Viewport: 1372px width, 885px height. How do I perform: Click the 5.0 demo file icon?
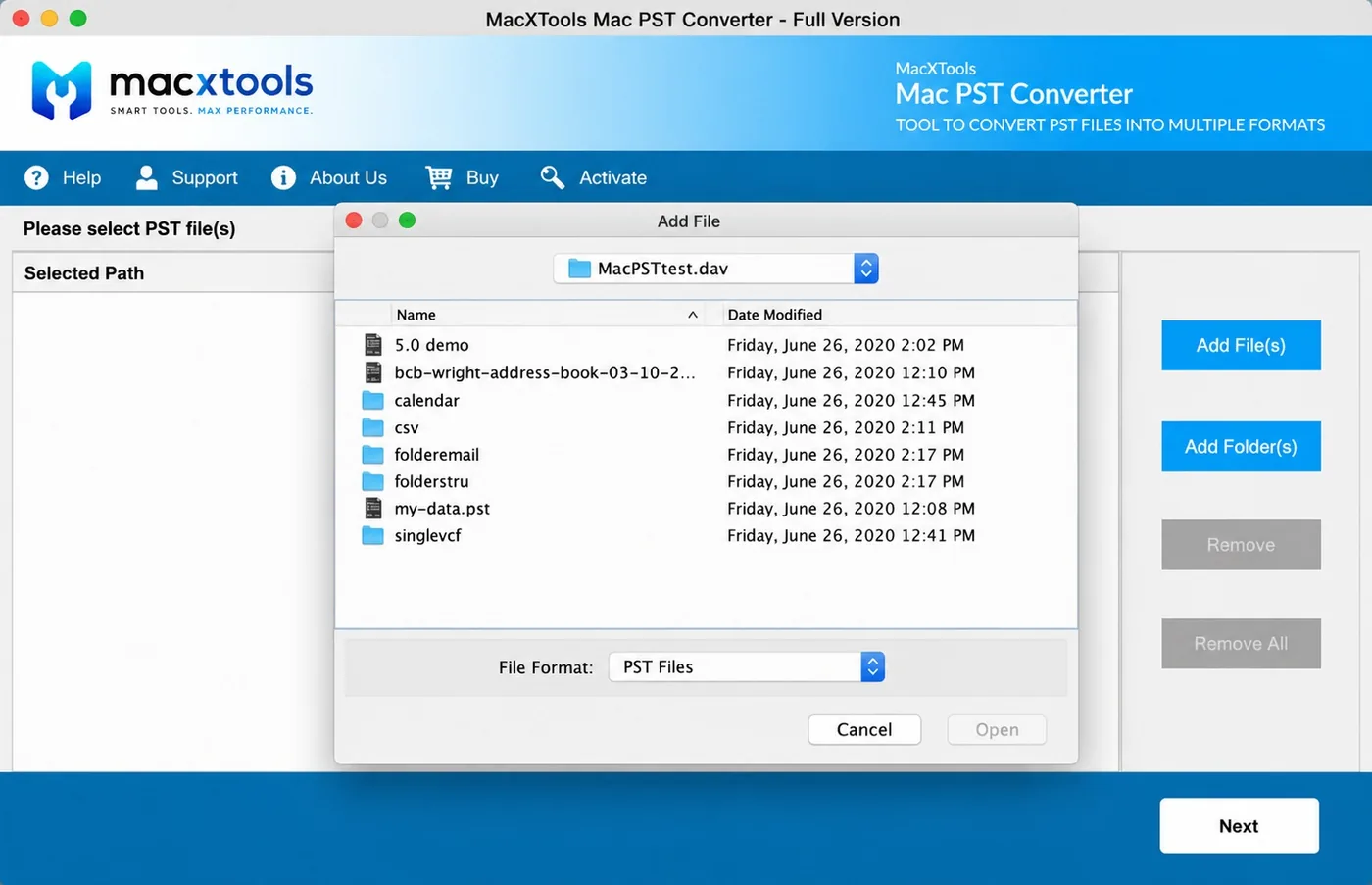click(x=373, y=344)
